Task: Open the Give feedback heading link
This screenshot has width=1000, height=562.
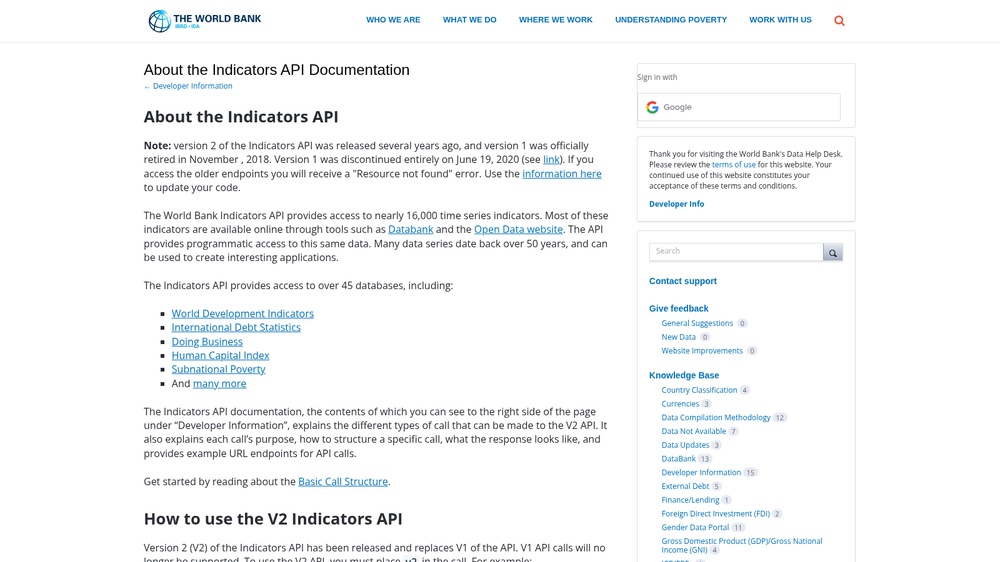Action: coord(679,309)
